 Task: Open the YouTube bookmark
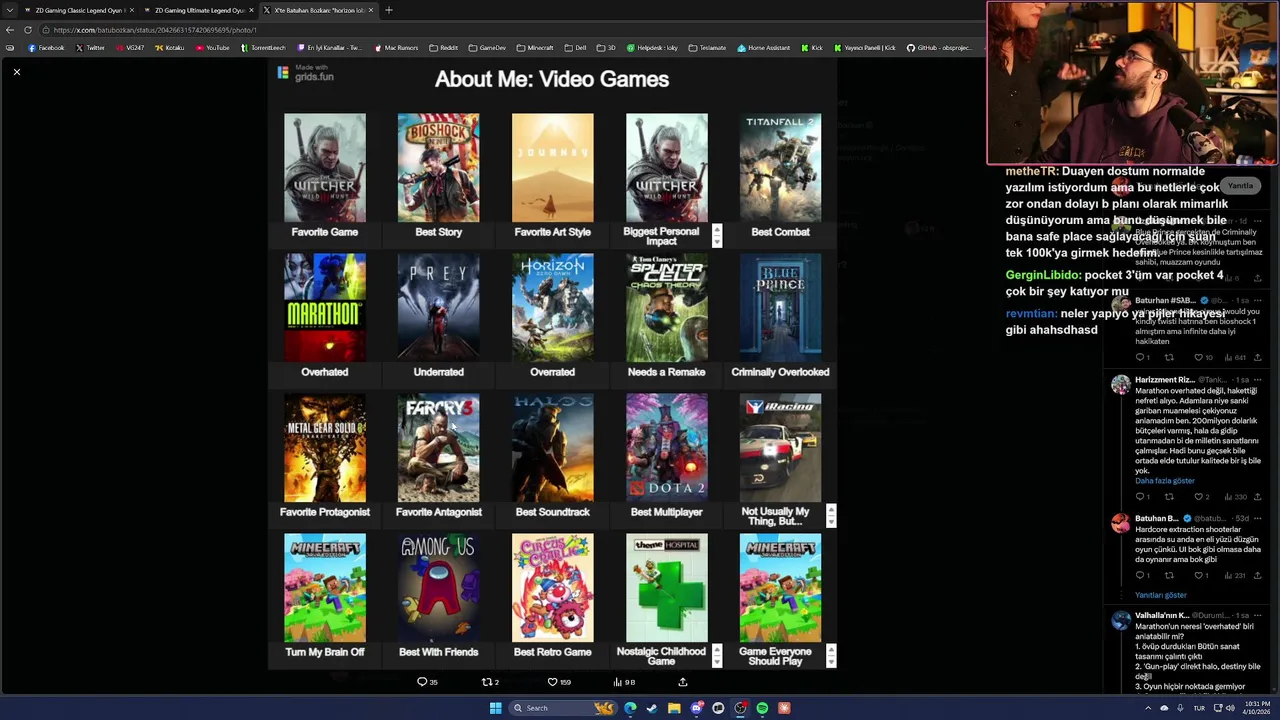212,48
